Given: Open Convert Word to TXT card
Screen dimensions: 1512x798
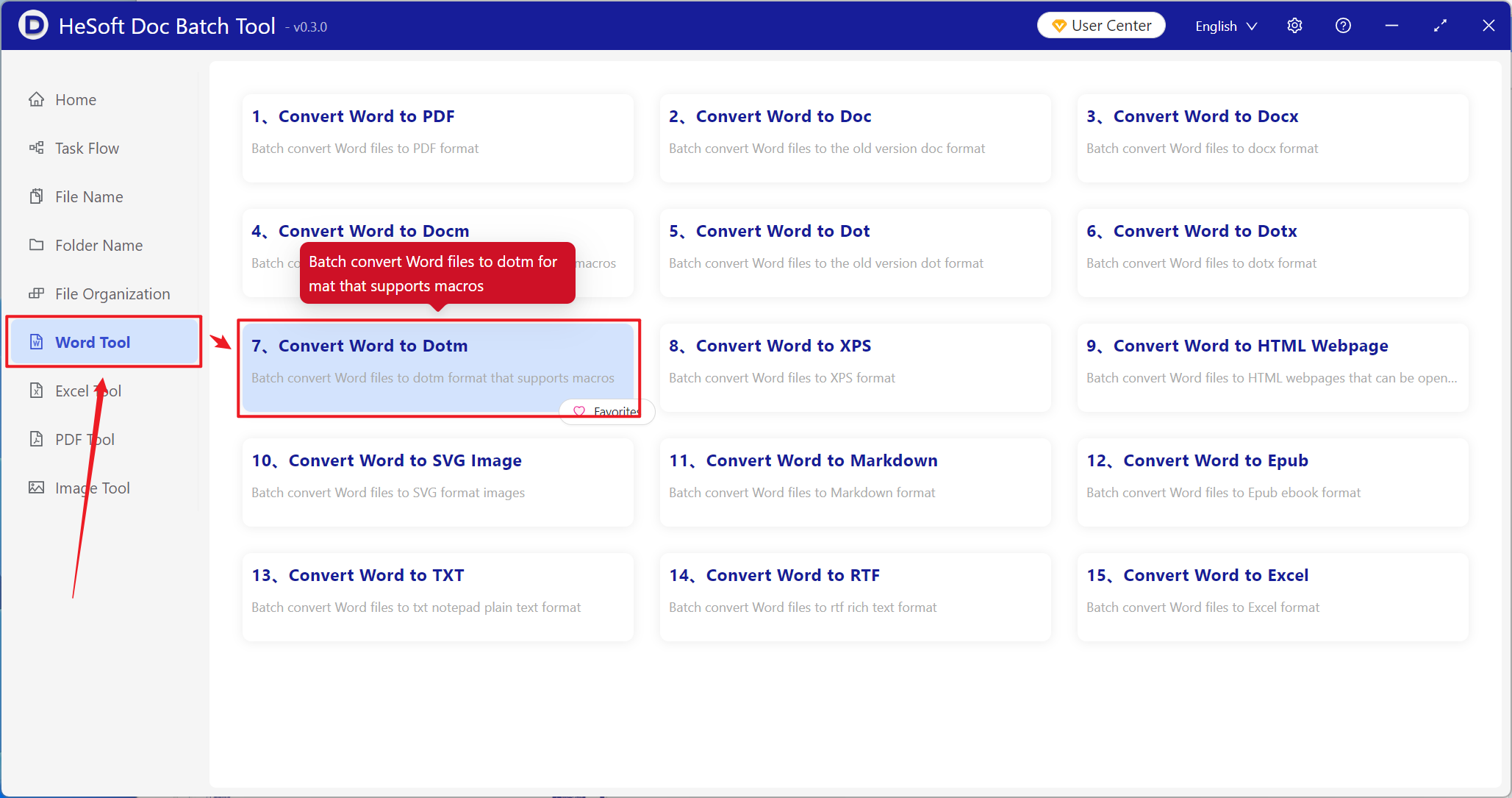Looking at the screenshot, I should (x=438, y=596).
